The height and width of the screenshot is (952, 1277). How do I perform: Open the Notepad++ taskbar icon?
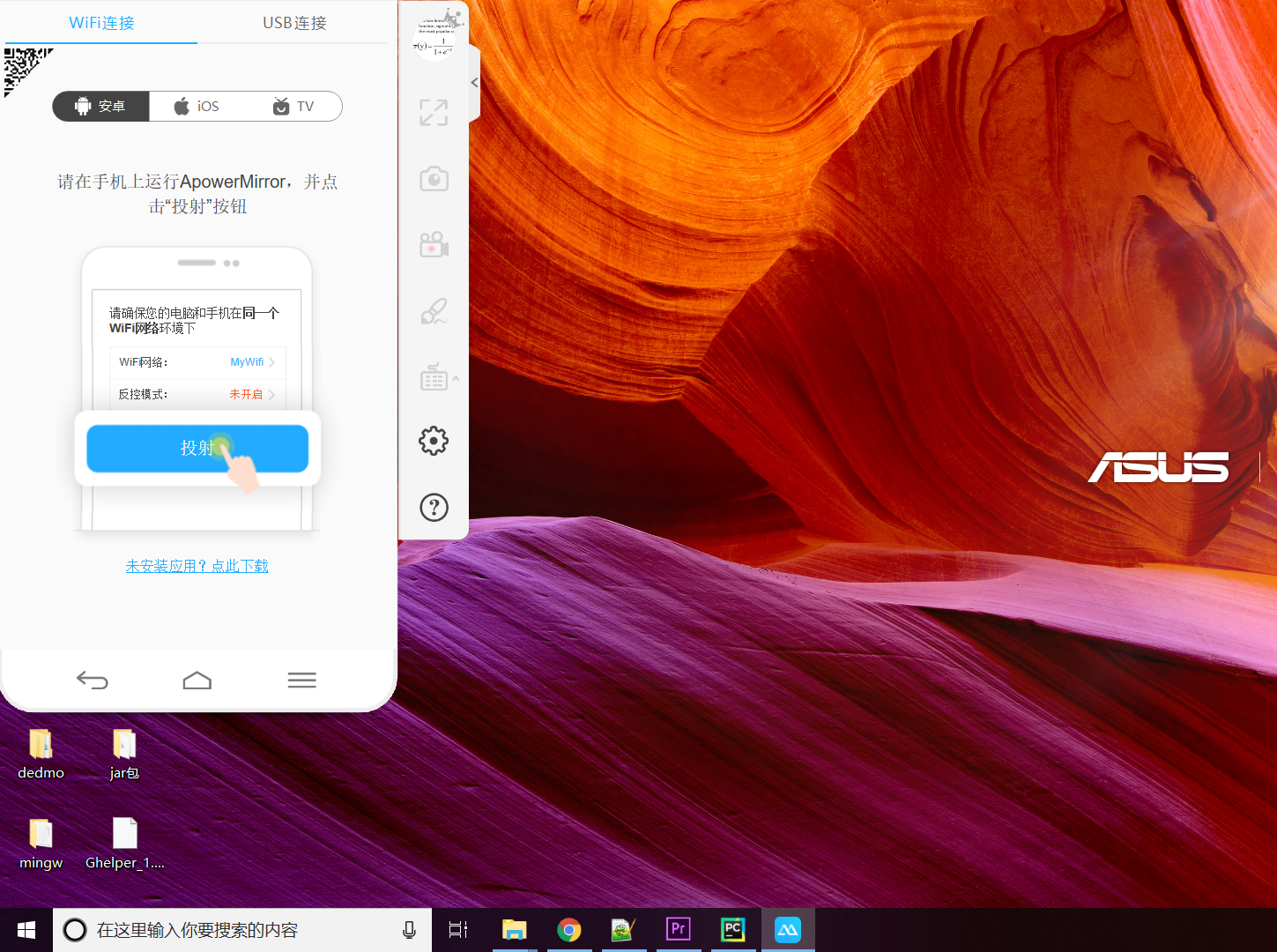tap(623, 930)
